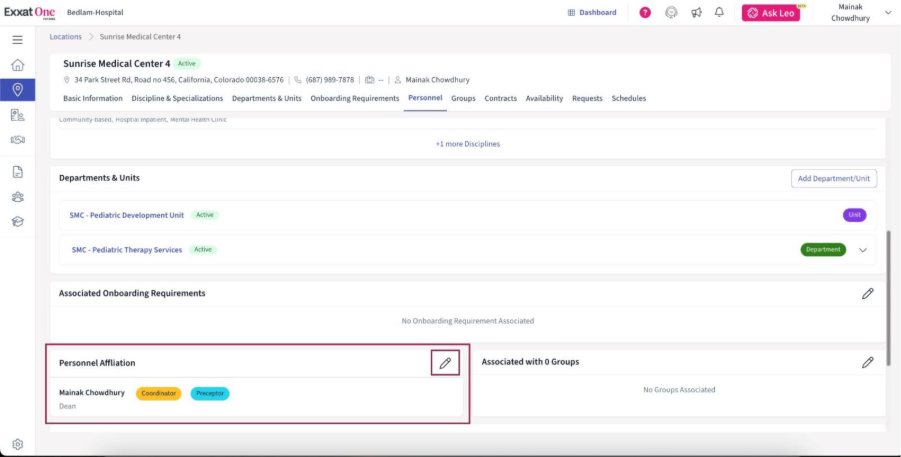Open the hamburger menu in the sidebar
Screen dimensions: 901x457
click(x=17, y=40)
